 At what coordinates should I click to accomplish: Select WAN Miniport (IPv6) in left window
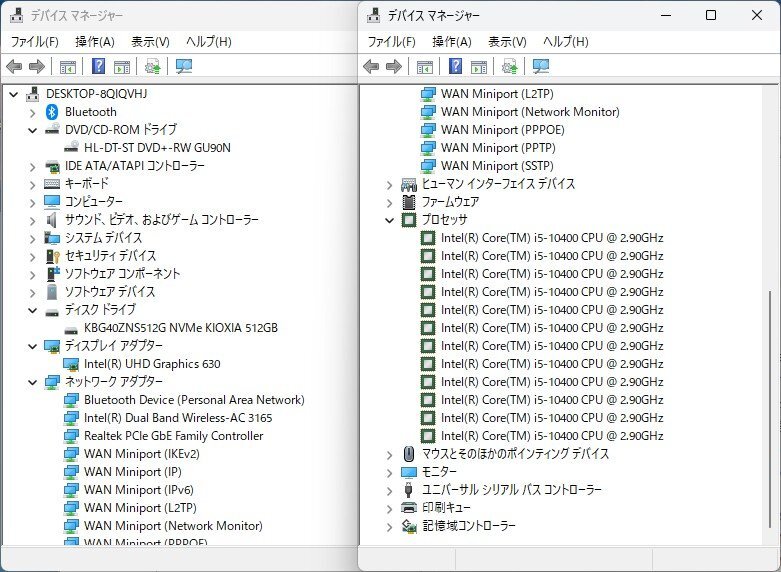(x=138, y=490)
